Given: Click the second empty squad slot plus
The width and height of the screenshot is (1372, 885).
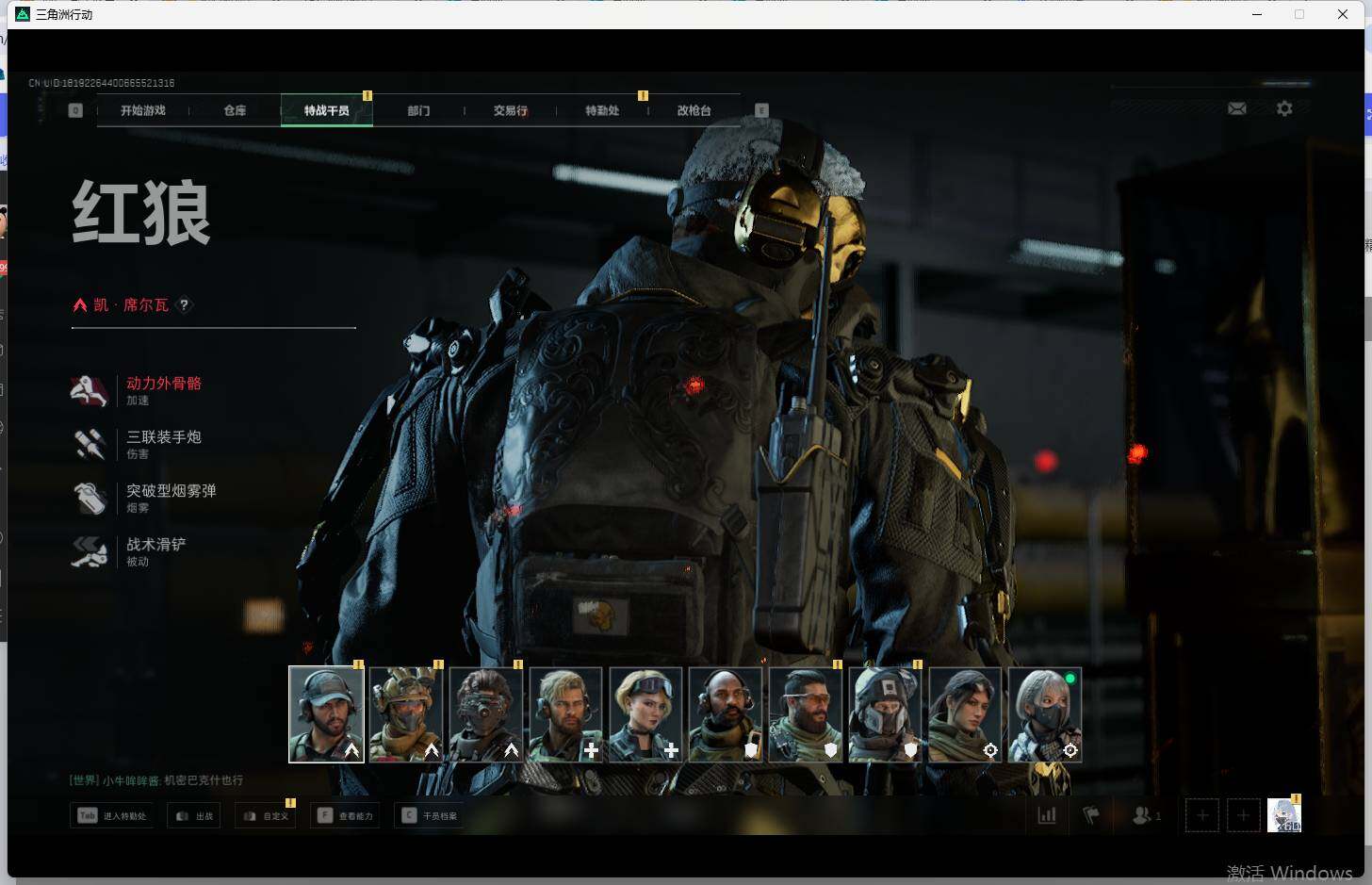Looking at the screenshot, I should (1243, 815).
